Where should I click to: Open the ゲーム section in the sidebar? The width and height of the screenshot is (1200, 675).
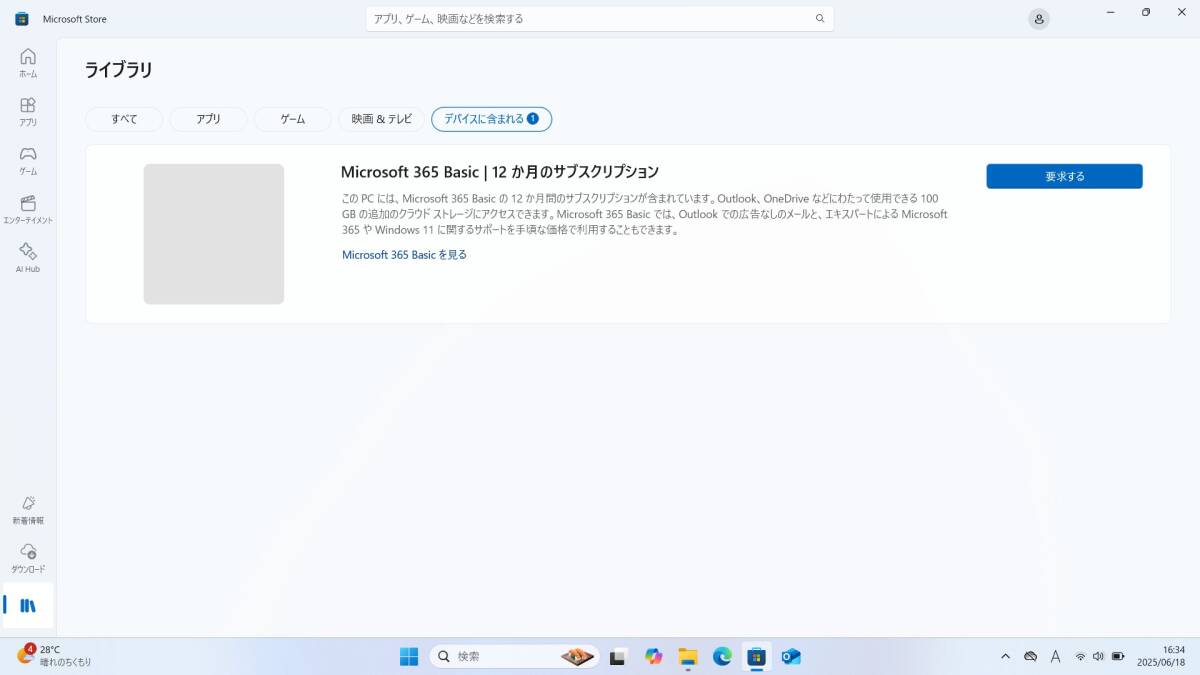(x=28, y=160)
